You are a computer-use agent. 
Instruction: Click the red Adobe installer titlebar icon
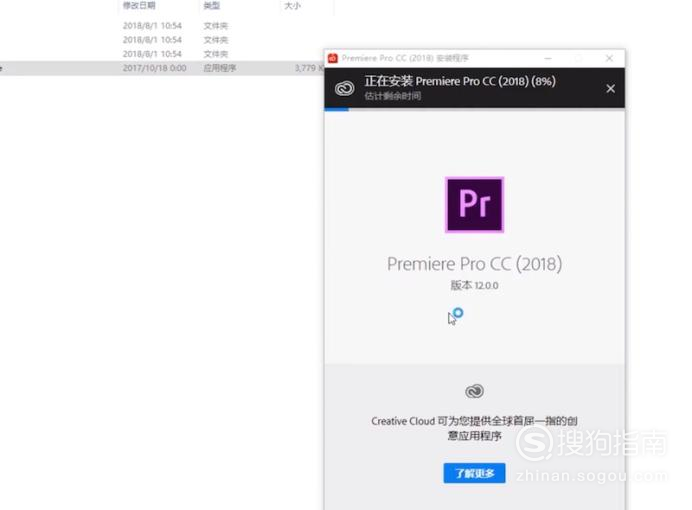[x=333, y=58]
